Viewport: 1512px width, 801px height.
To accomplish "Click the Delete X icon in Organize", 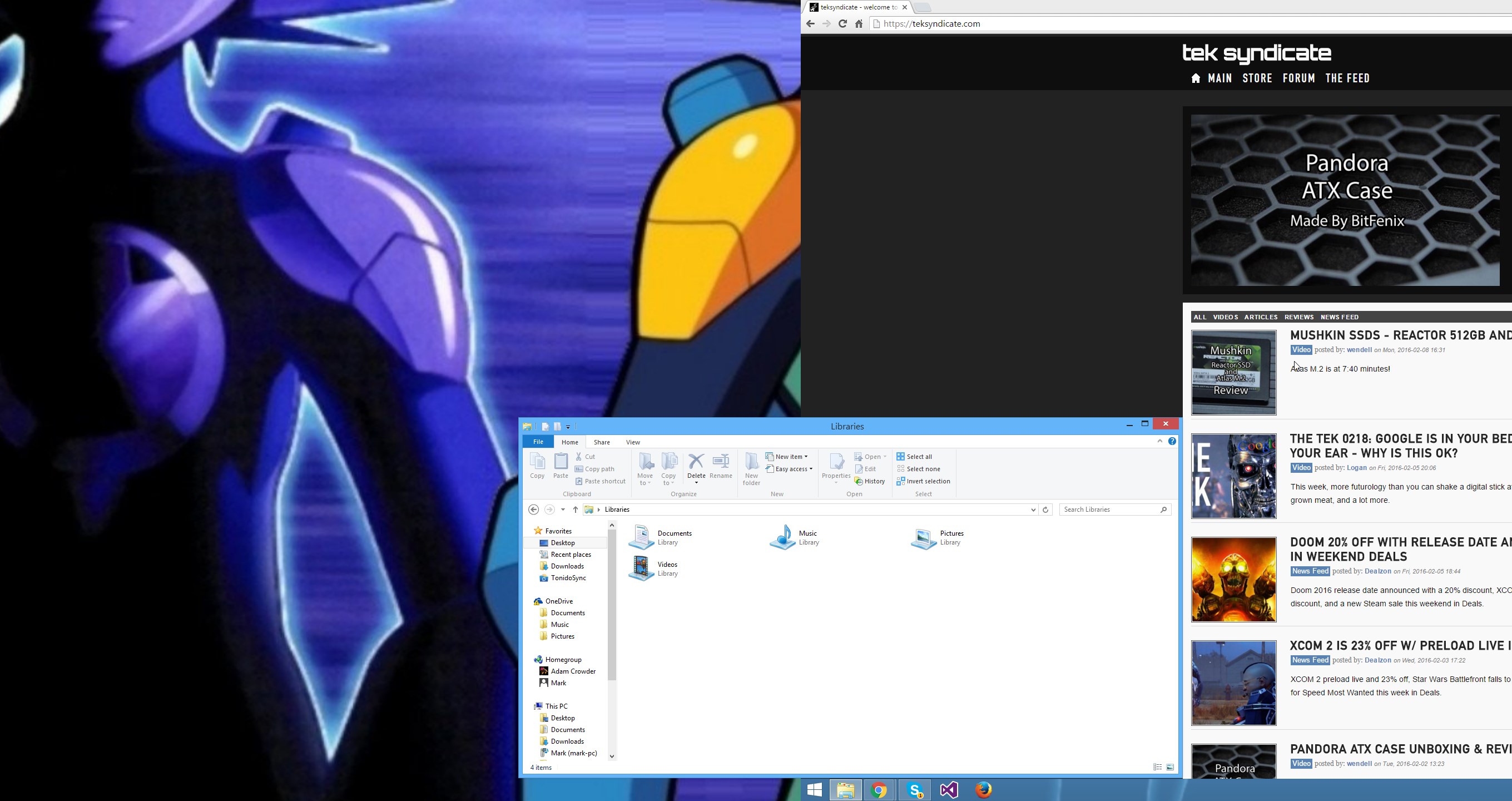I will 696,462.
